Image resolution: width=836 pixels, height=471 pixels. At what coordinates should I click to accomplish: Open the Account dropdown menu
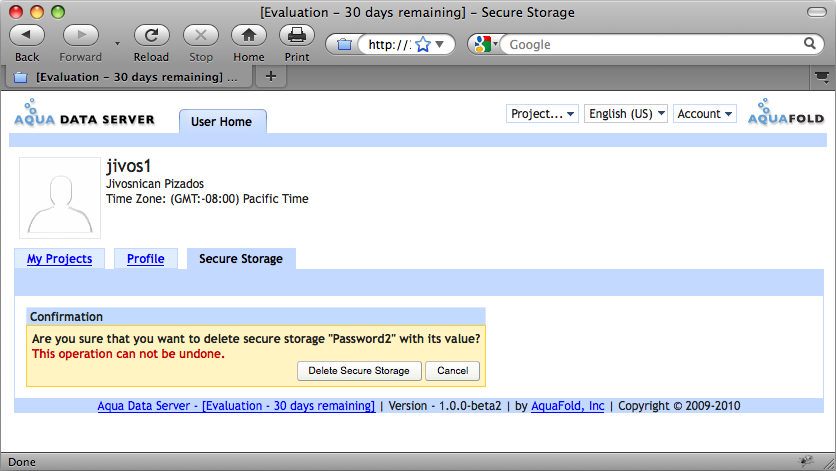tap(704, 114)
